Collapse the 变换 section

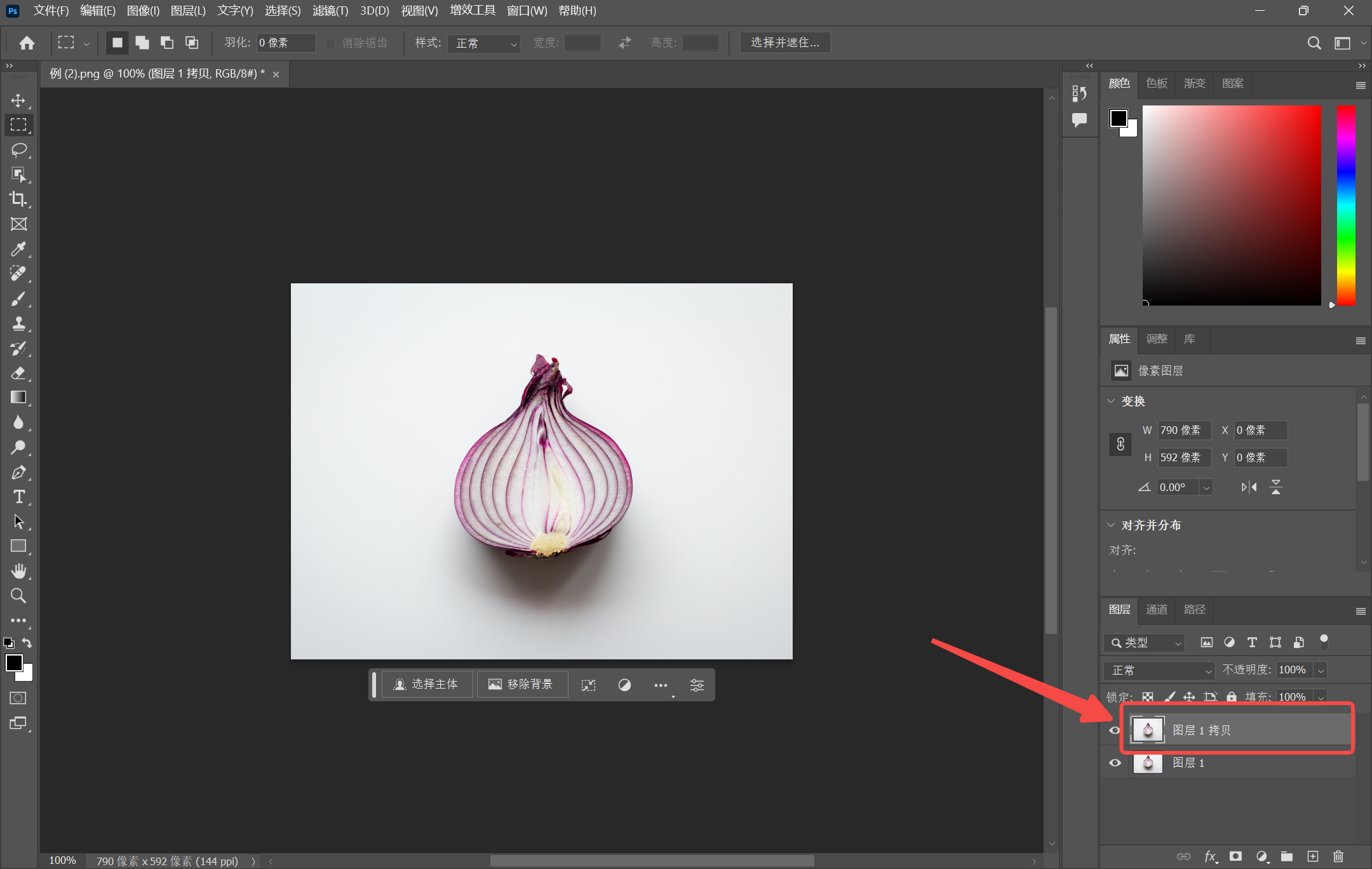[x=1111, y=401]
